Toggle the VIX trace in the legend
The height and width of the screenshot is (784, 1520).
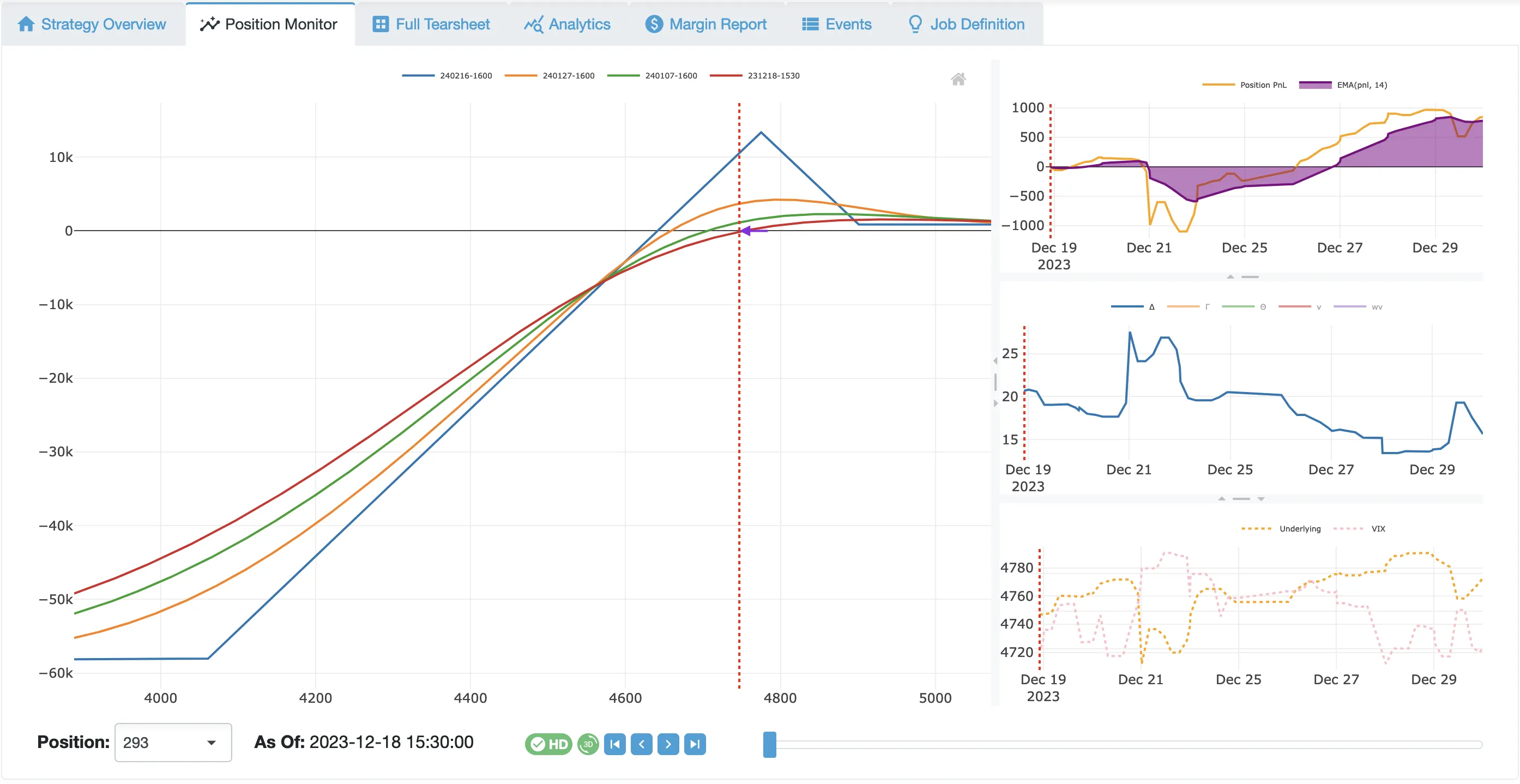click(1378, 528)
